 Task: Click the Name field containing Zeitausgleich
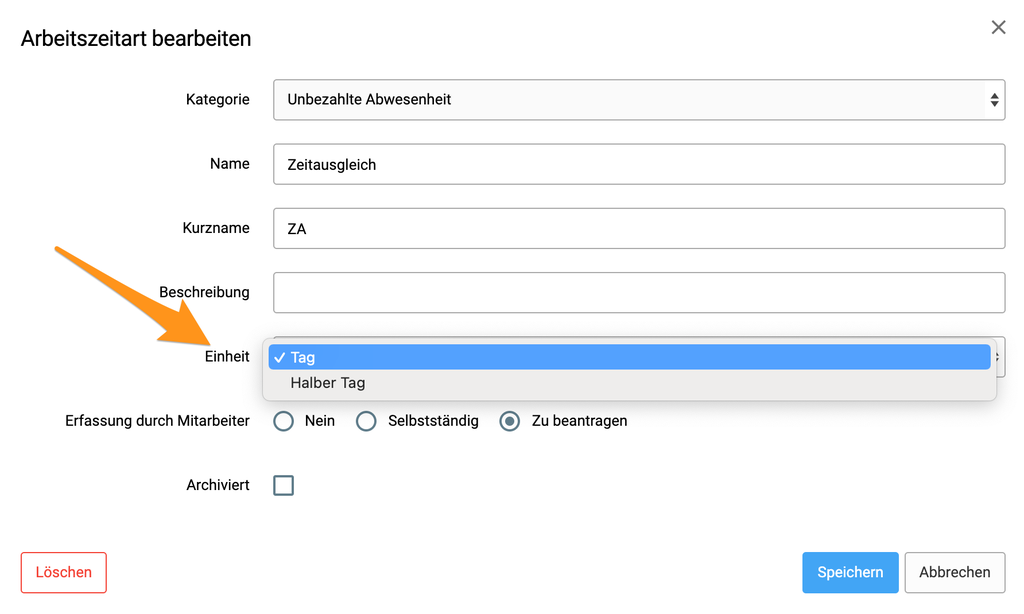[639, 164]
